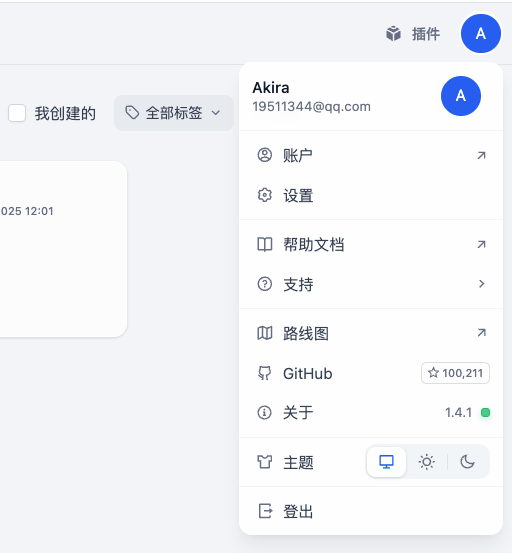The height and width of the screenshot is (553, 512).
Task: Open 帮助文档 help docs
Action: click(371, 244)
